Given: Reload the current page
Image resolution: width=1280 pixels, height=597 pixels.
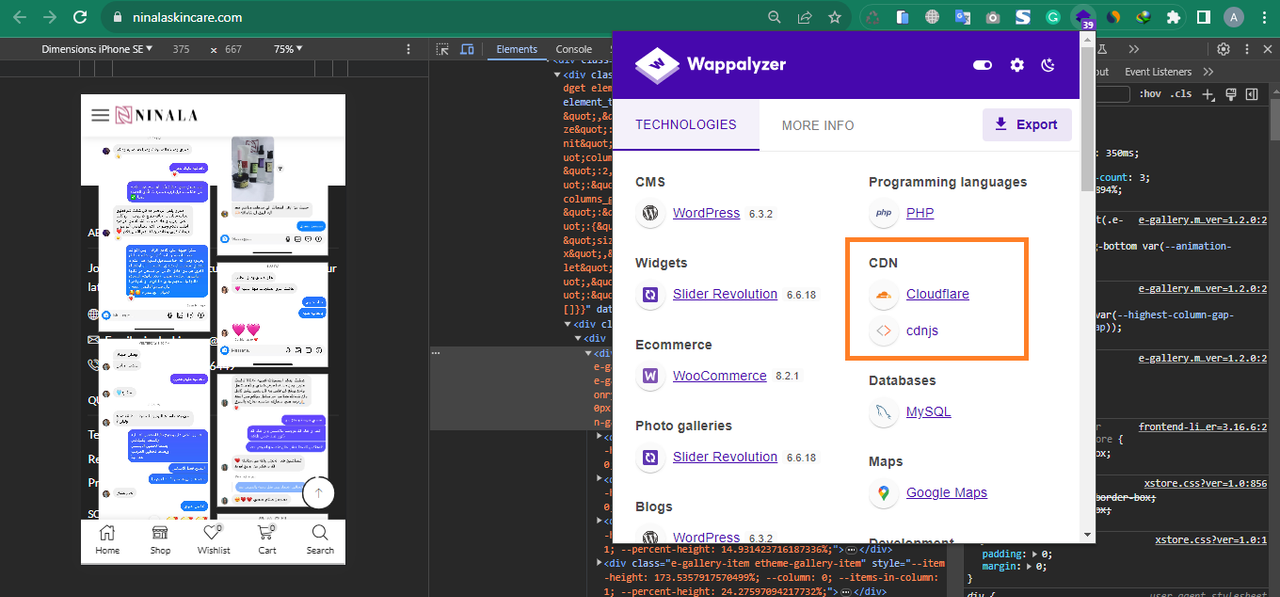Looking at the screenshot, I should [x=81, y=17].
